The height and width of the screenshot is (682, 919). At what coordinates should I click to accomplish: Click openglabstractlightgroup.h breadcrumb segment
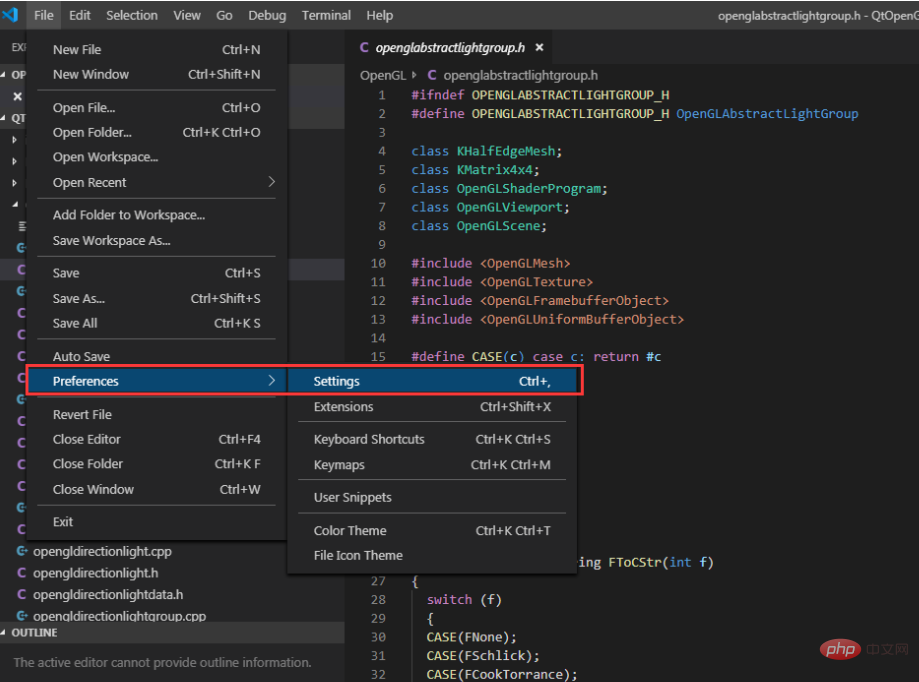click(x=520, y=76)
